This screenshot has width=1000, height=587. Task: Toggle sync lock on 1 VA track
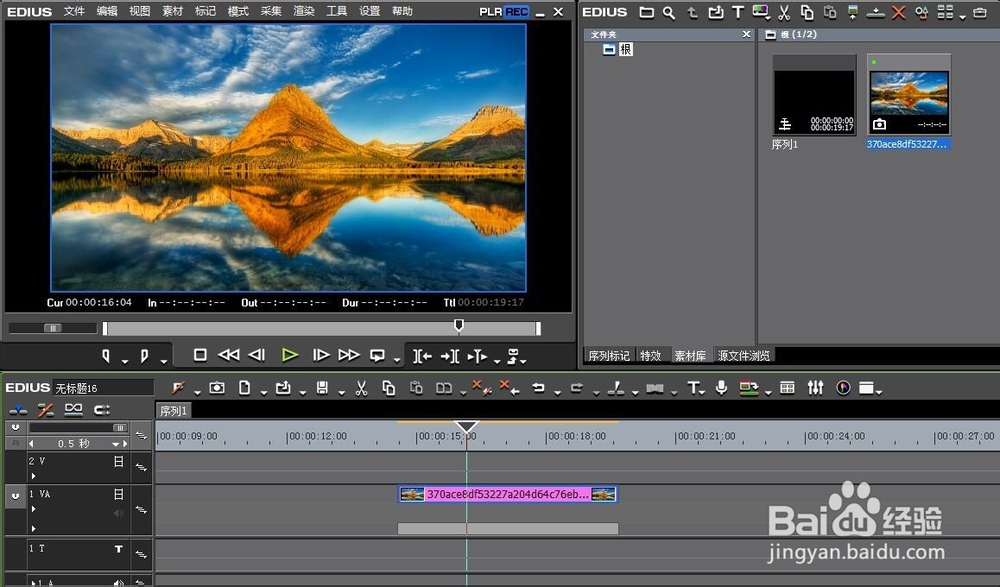point(142,510)
